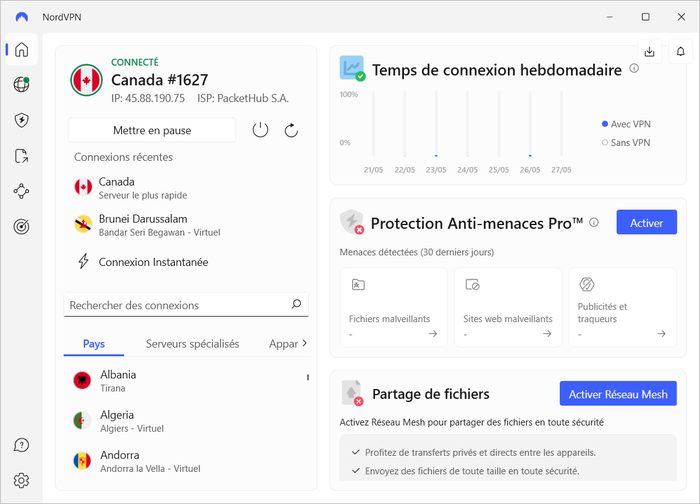Screen dimensions: 700x504
Task: Select the Pays tab
Action: tap(94, 344)
